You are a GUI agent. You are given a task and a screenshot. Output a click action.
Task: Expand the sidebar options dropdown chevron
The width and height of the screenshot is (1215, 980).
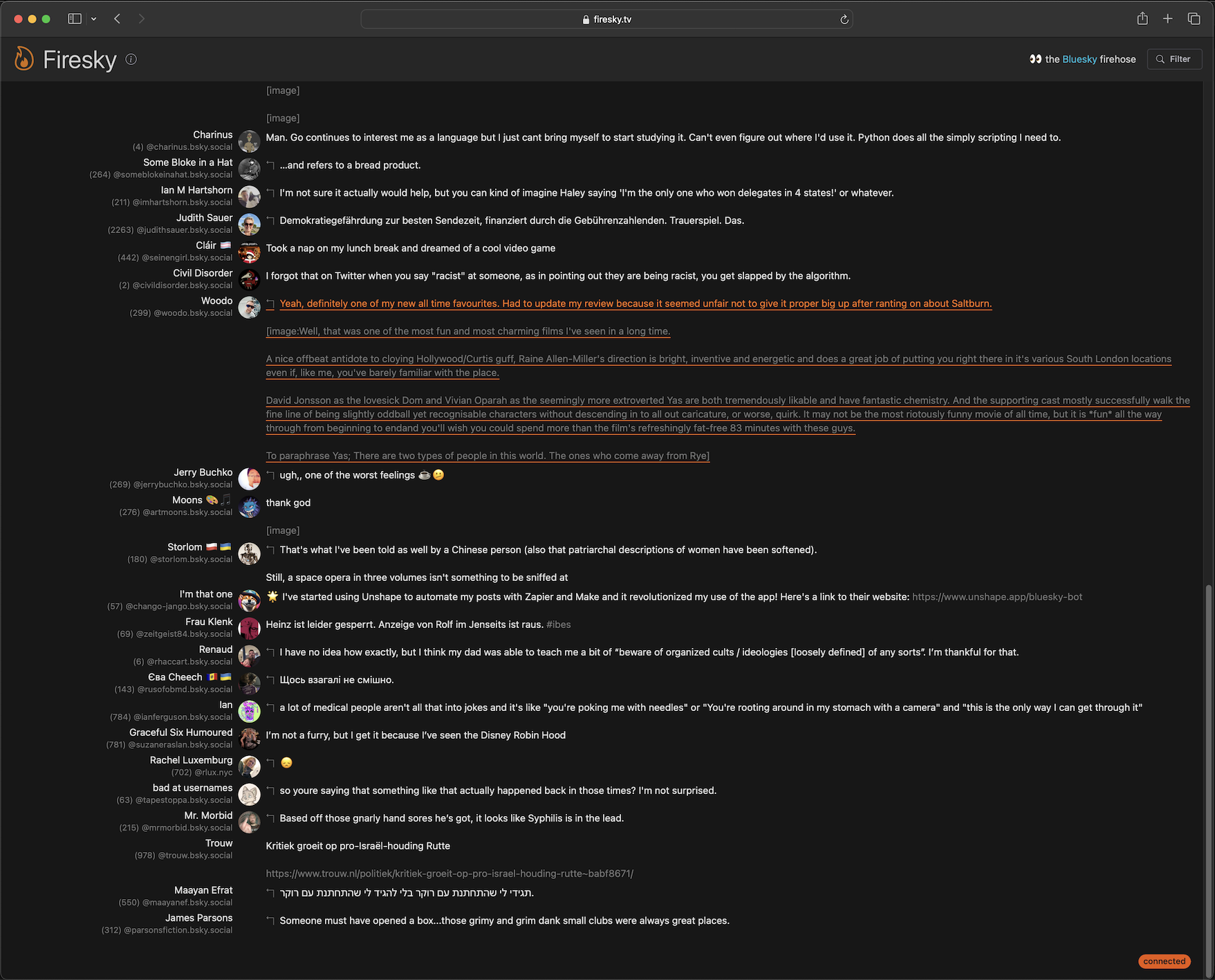(94, 19)
